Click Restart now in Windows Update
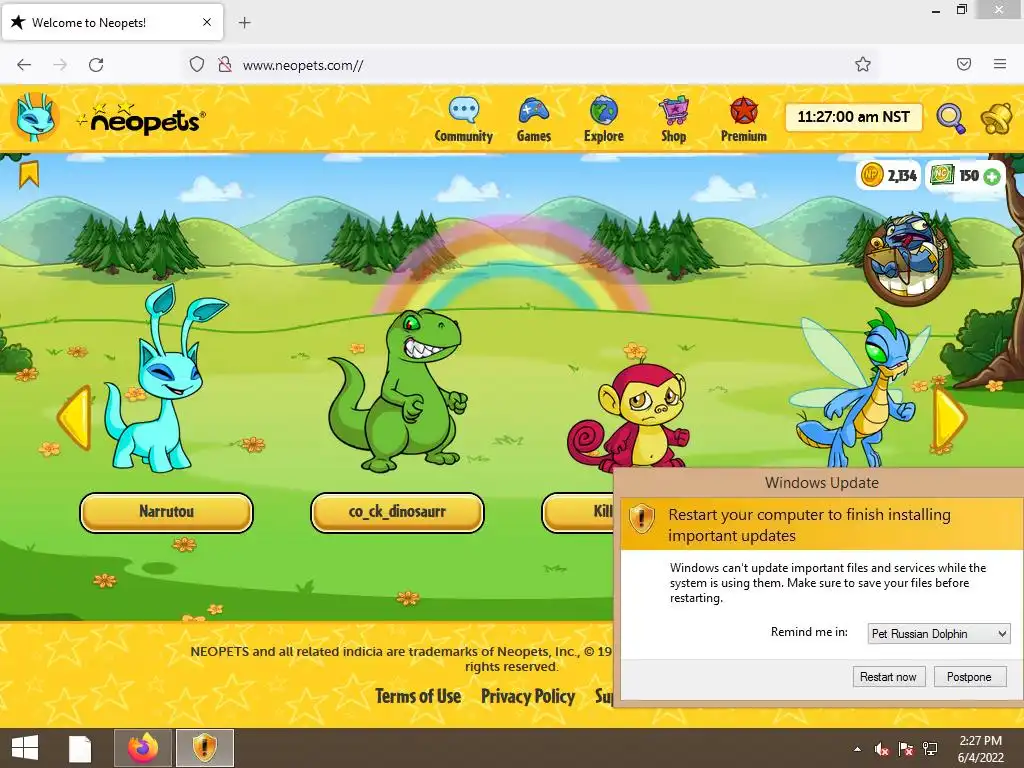 [888, 677]
